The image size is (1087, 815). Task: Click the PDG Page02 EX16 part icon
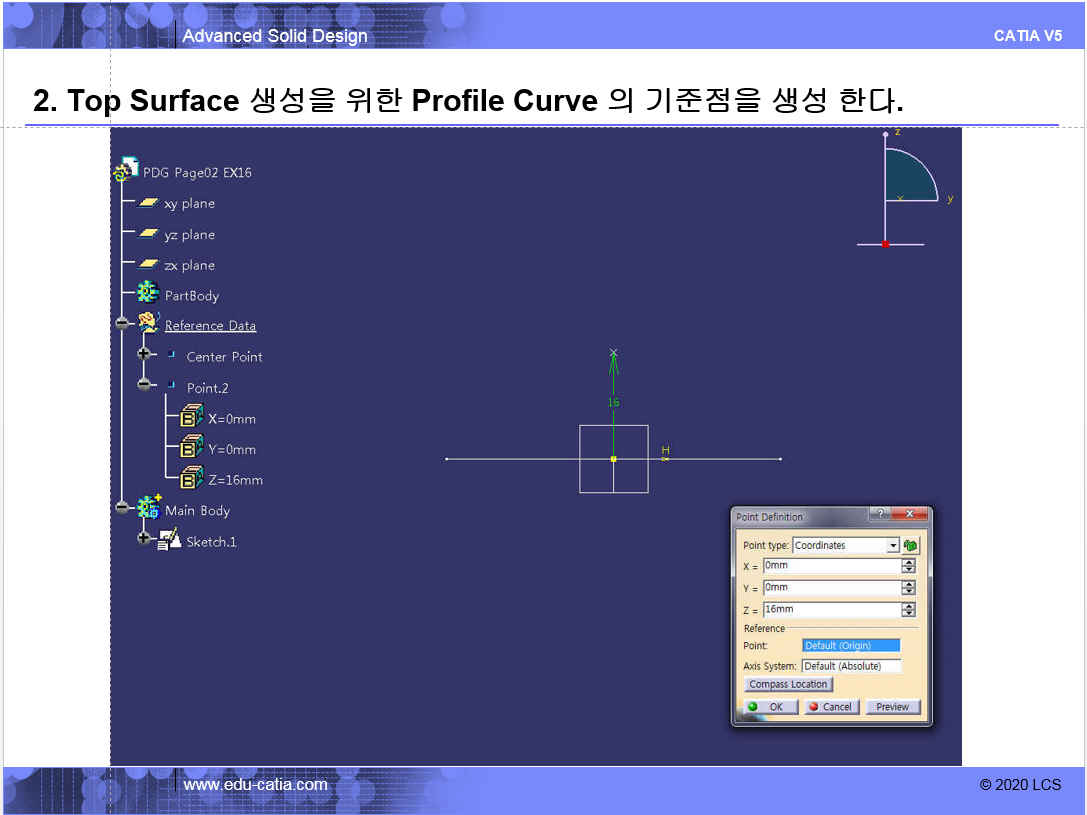tap(127, 169)
